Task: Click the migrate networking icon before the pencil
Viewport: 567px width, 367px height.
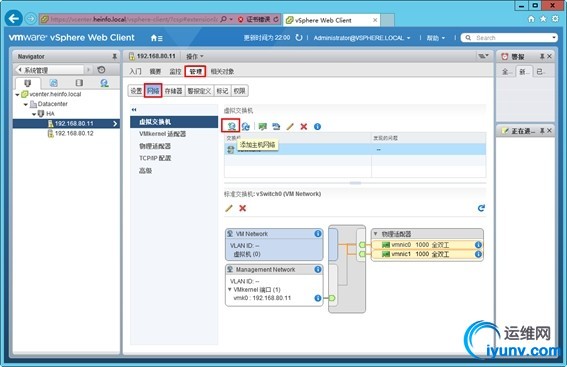Action: [276, 127]
